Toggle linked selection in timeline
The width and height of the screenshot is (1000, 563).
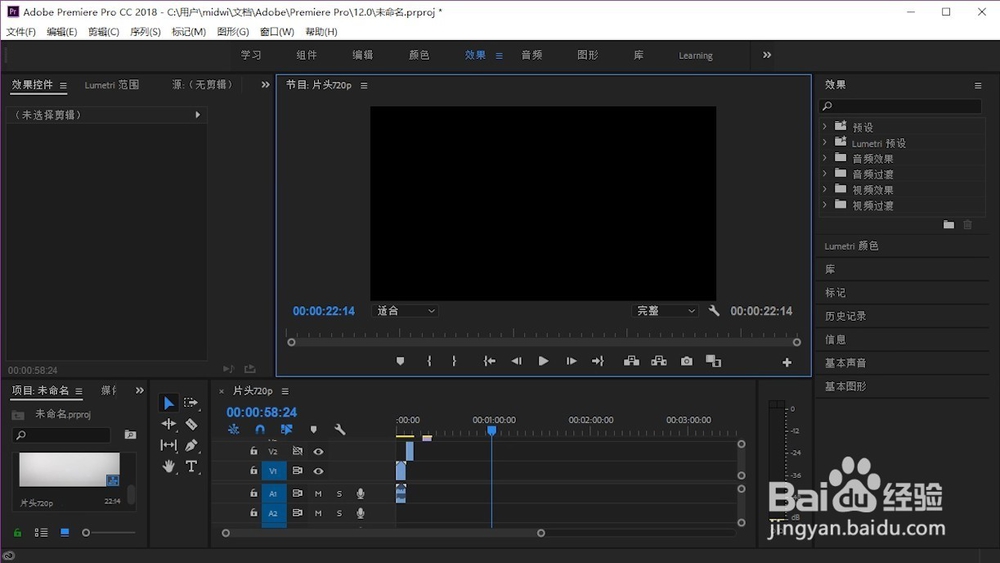click(x=286, y=430)
